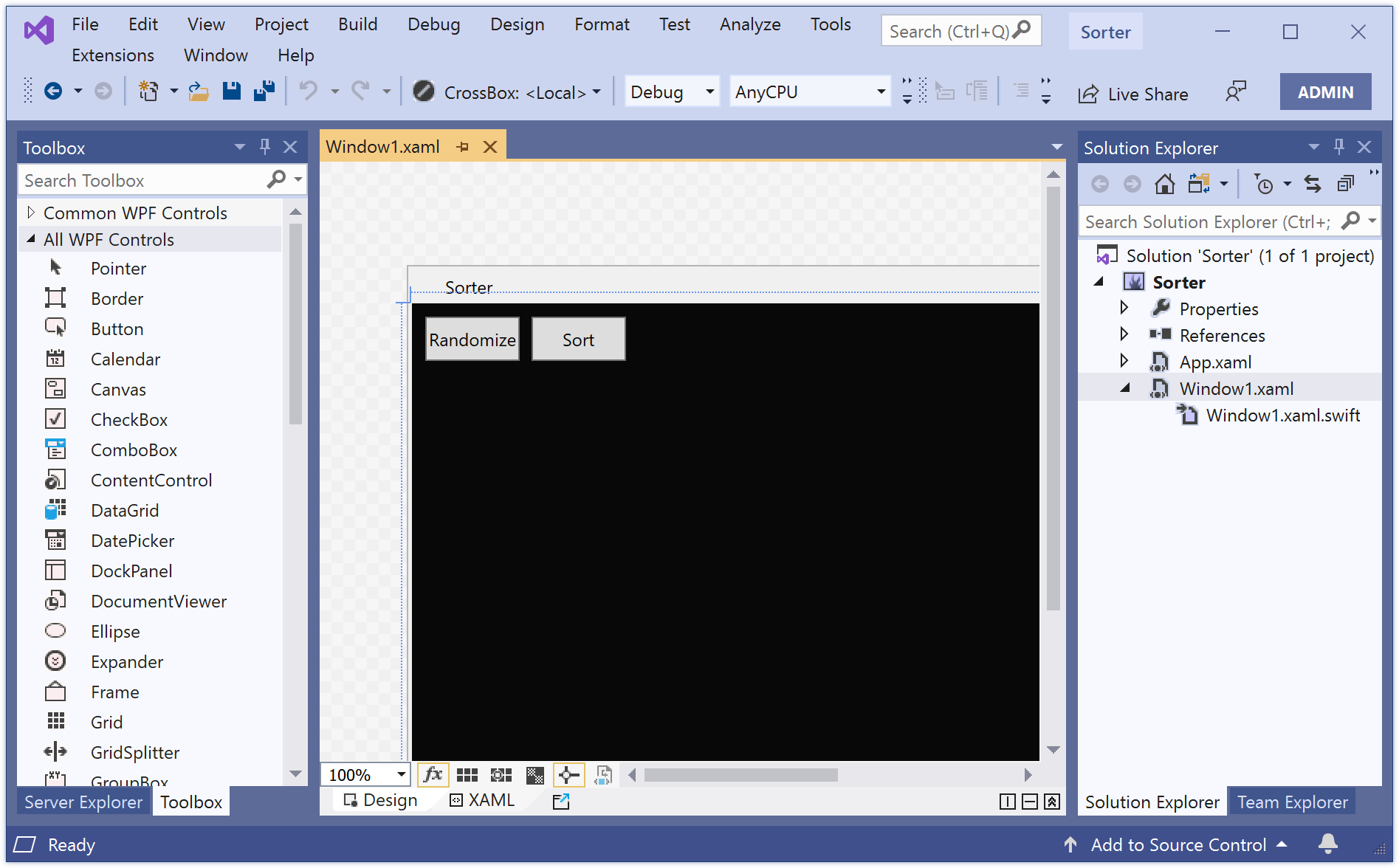Click the Pending Changes Filter clock icon
This screenshot has width=1399, height=868.
pos(1264,184)
